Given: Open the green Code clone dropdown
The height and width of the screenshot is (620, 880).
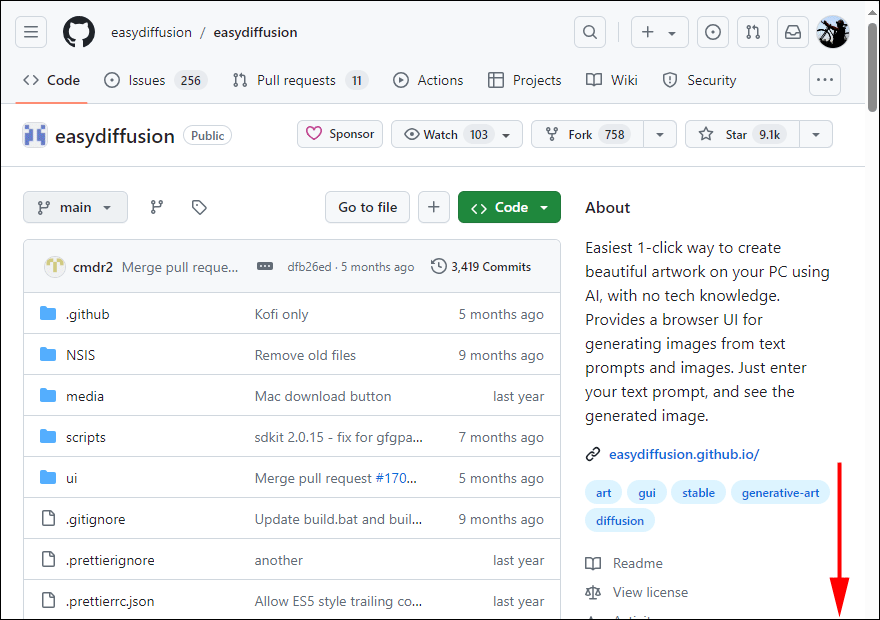Looking at the screenshot, I should click(x=509, y=207).
